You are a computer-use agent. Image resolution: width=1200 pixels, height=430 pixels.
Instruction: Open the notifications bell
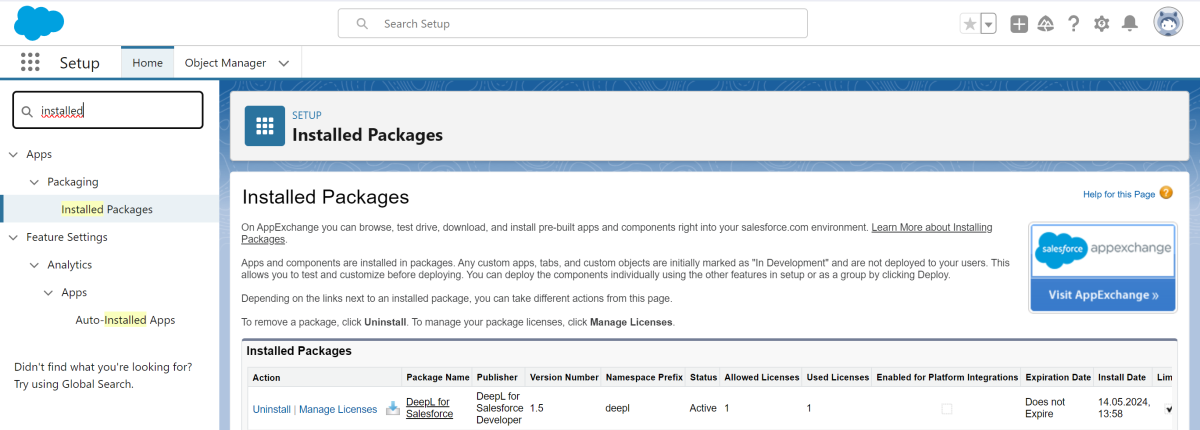1130,24
